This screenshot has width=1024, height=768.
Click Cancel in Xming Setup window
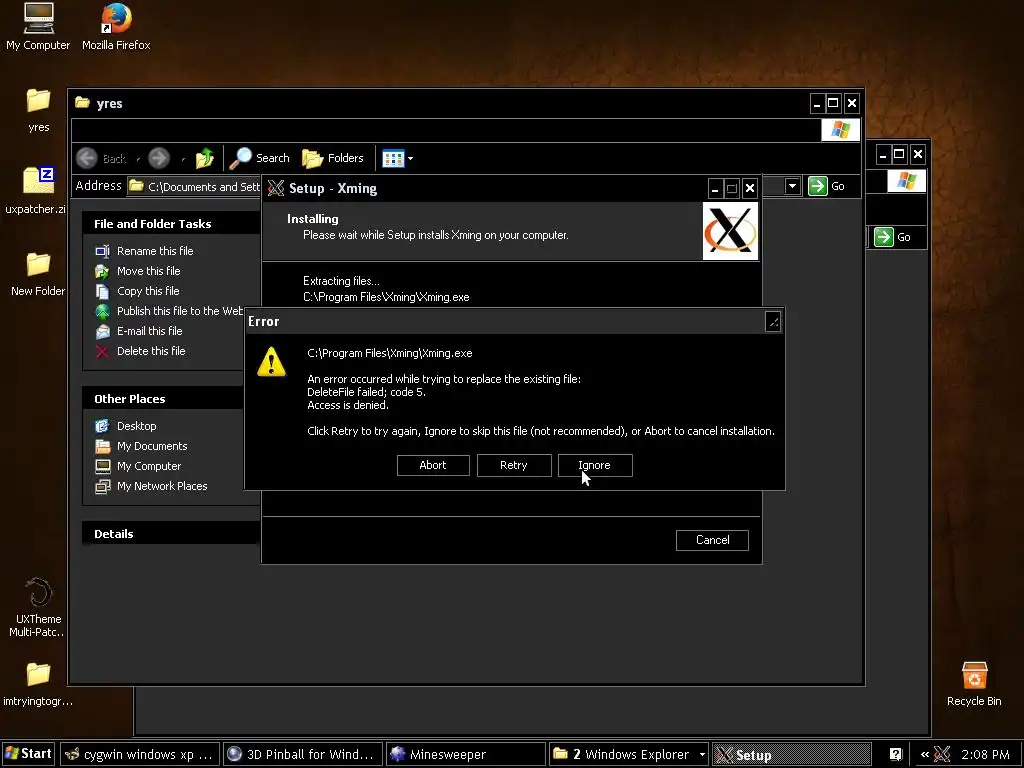(712, 540)
